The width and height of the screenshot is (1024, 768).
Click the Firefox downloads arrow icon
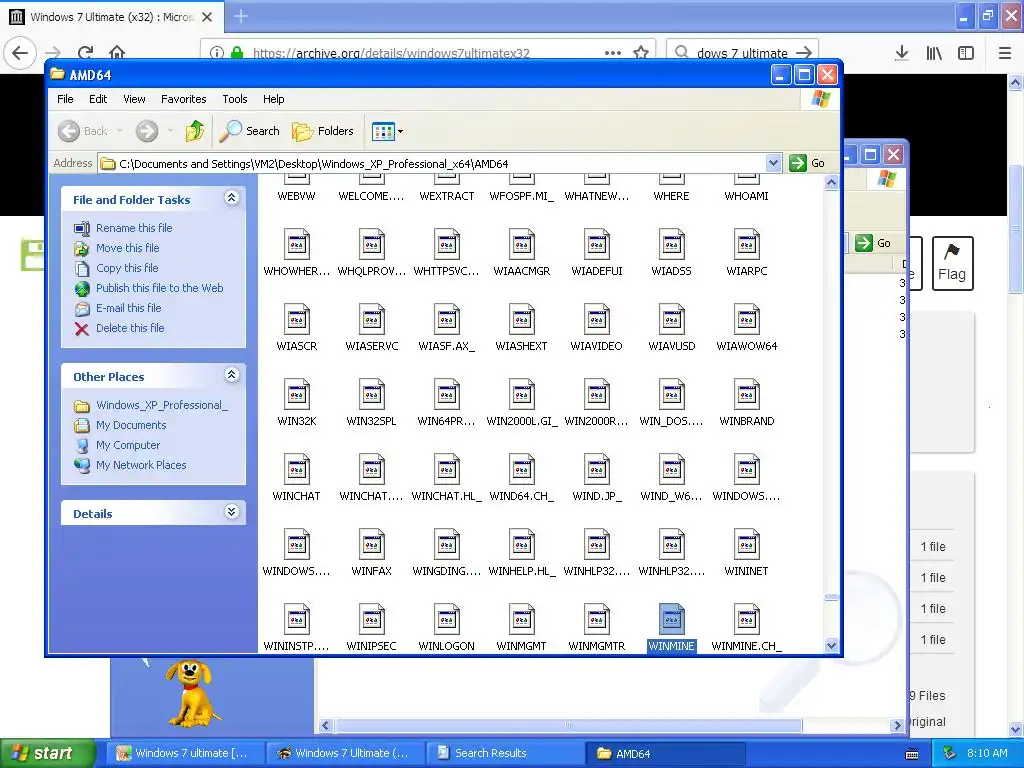click(901, 53)
